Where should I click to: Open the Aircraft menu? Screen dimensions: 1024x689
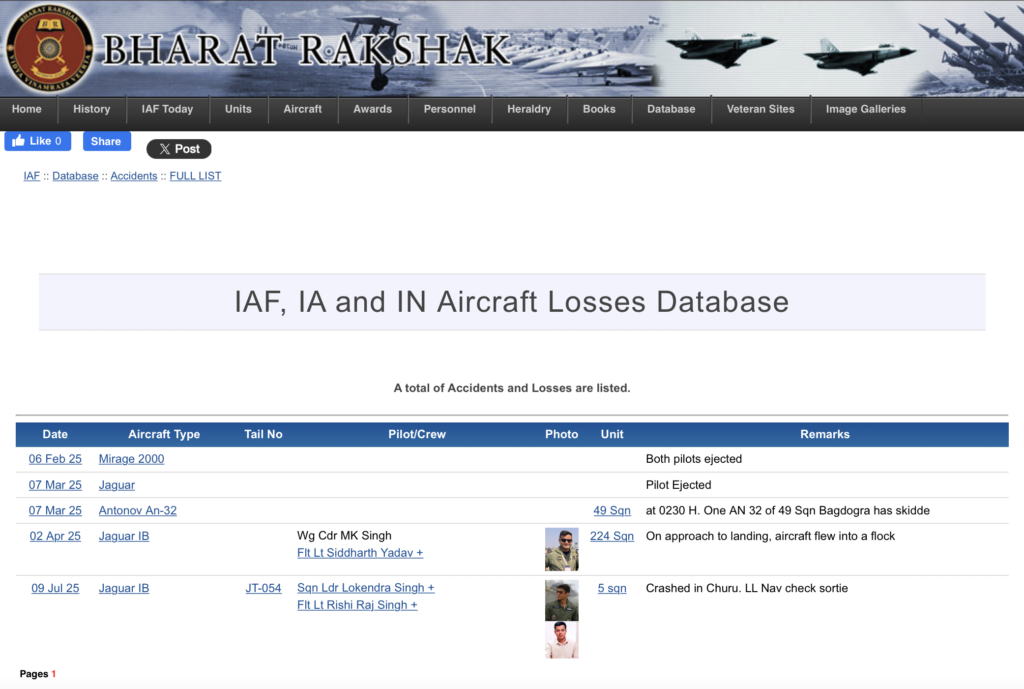click(302, 109)
